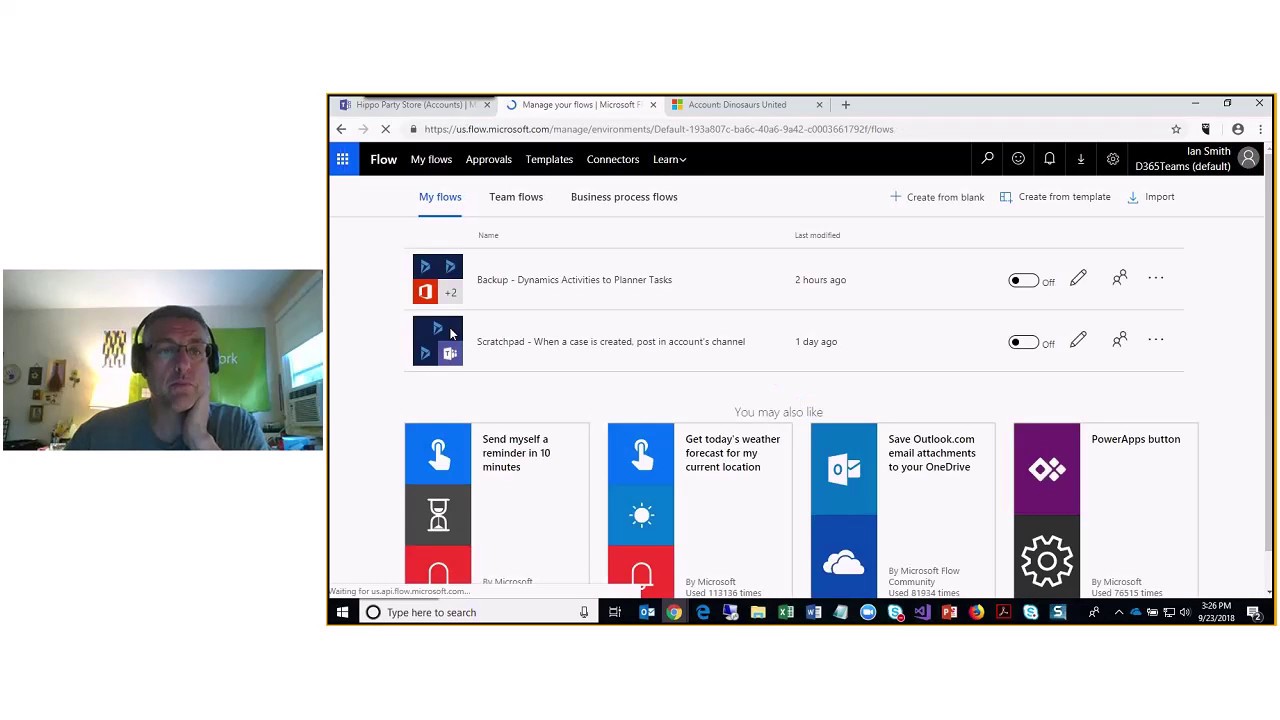Open Approvals in top navigation
This screenshot has width=1280, height=720.
click(x=488, y=159)
